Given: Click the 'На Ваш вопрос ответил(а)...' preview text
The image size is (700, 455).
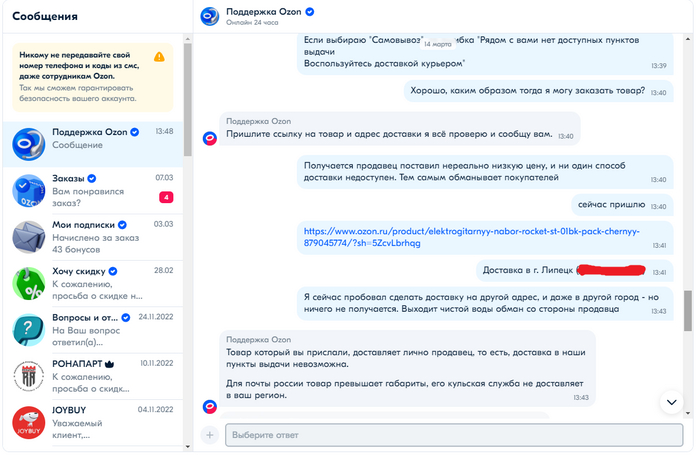Looking at the screenshot, I should click(x=86, y=336).
